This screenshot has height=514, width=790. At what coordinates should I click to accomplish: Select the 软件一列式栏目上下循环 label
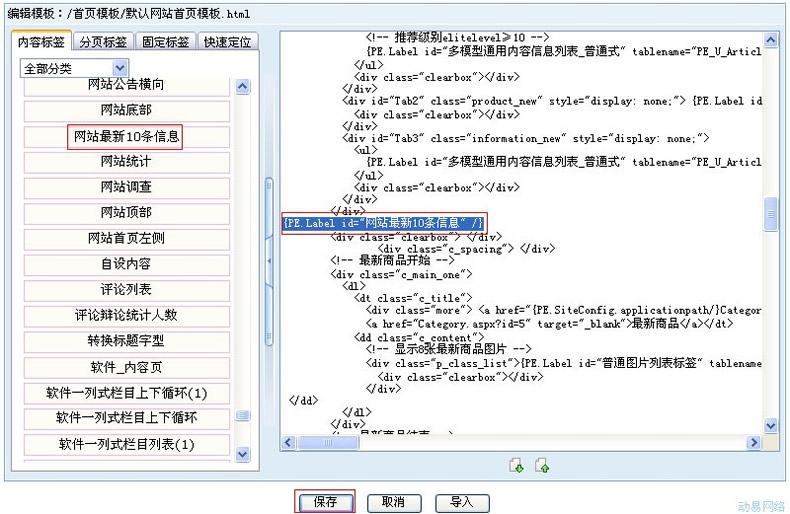click(x=126, y=418)
